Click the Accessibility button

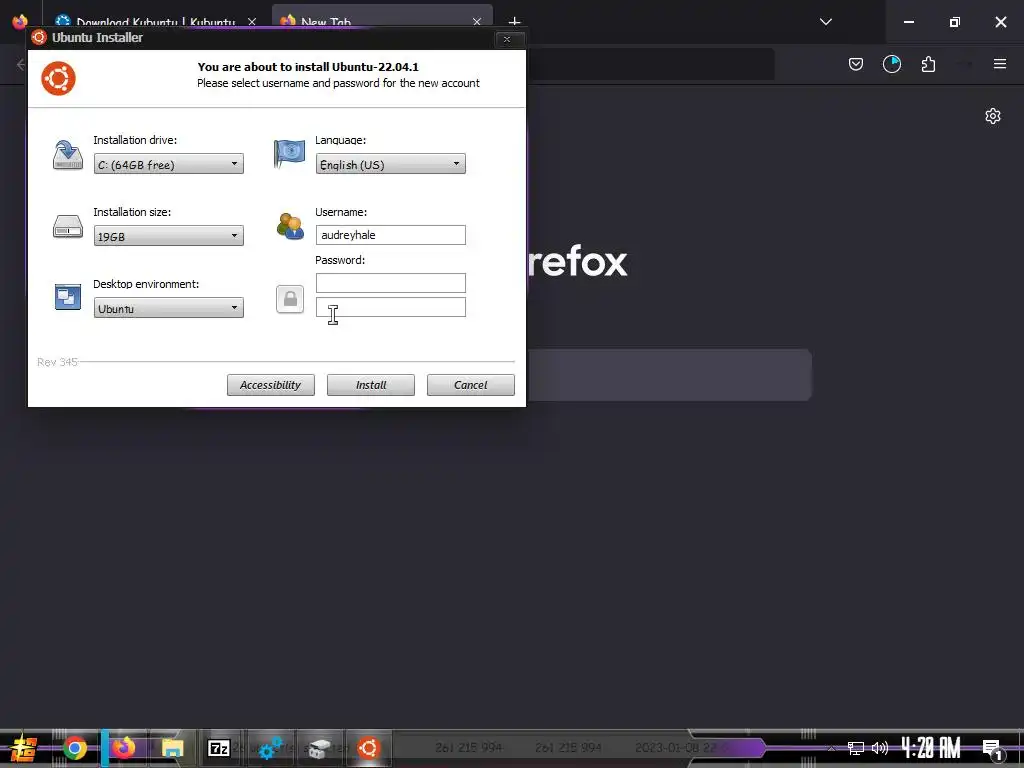270,385
